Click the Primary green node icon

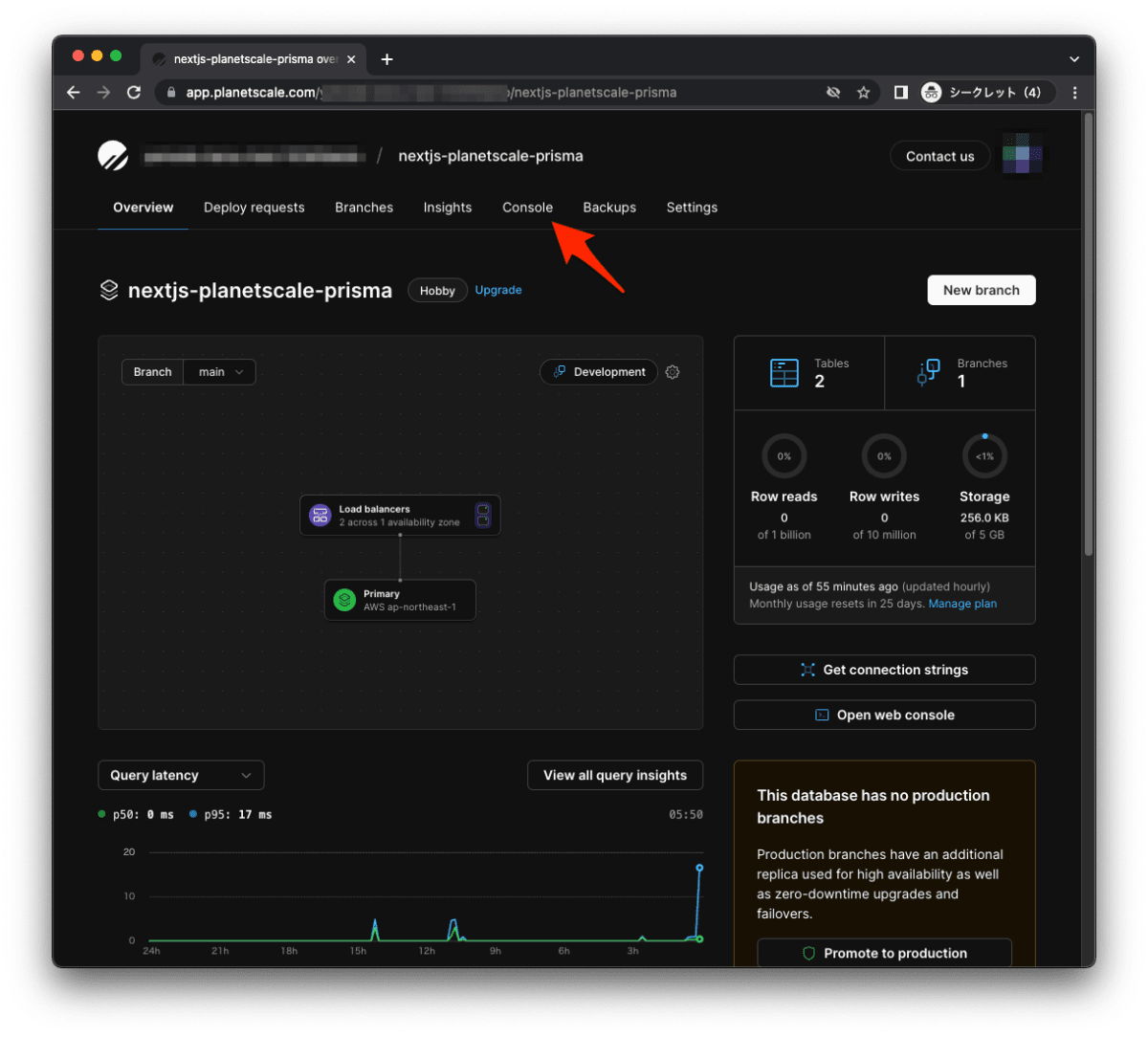(344, 600)
